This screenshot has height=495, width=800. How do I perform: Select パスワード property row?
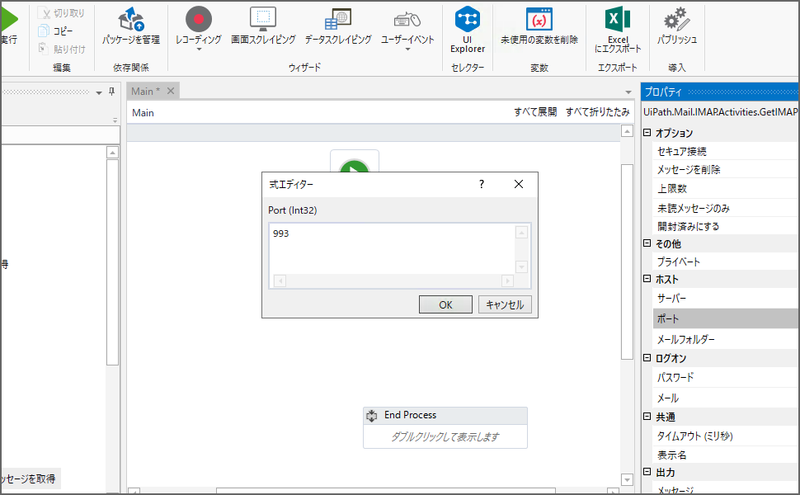point(725,377)
